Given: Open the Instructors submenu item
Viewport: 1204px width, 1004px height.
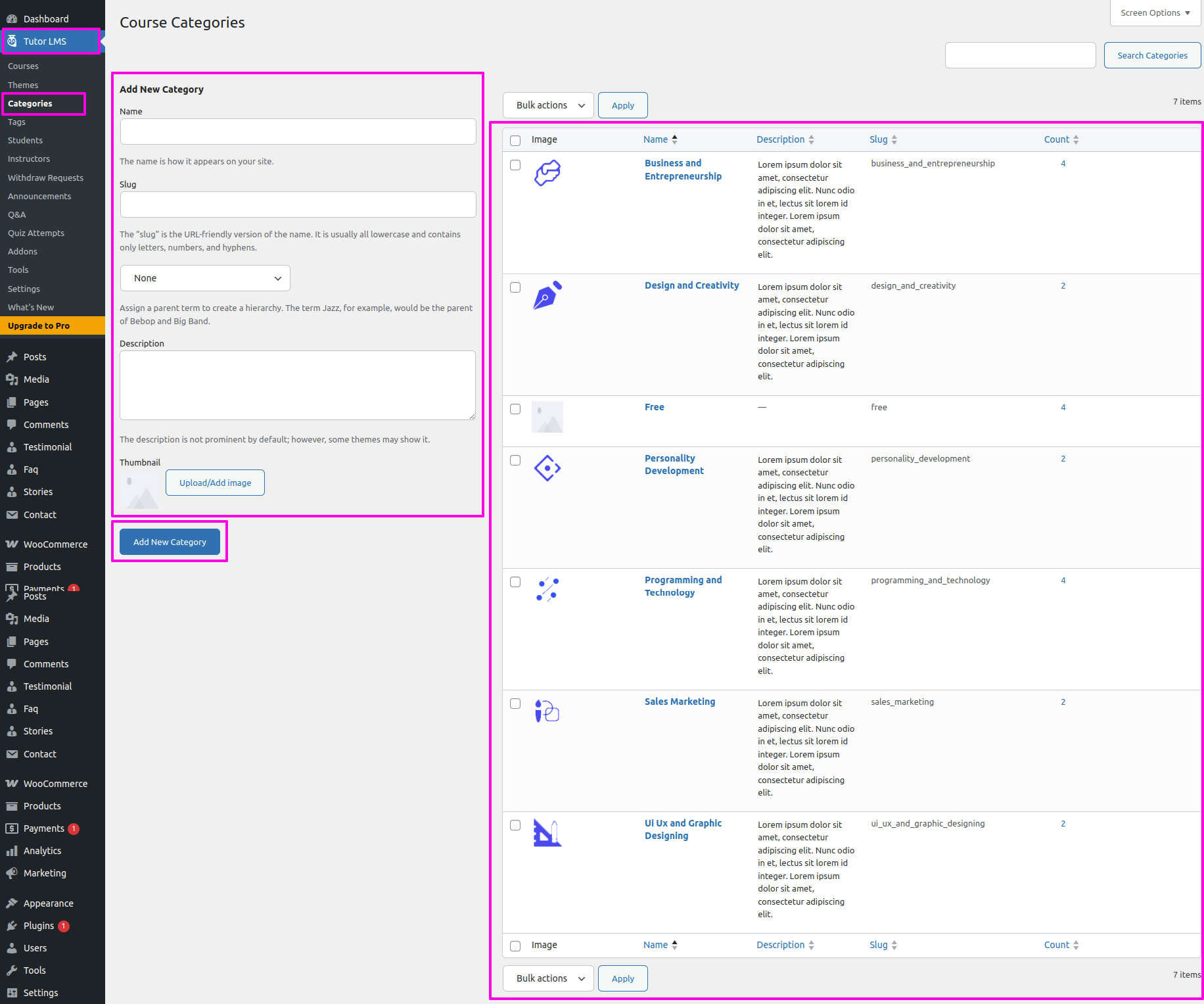Looking at the screenshot, I should (x=29, y=159).
